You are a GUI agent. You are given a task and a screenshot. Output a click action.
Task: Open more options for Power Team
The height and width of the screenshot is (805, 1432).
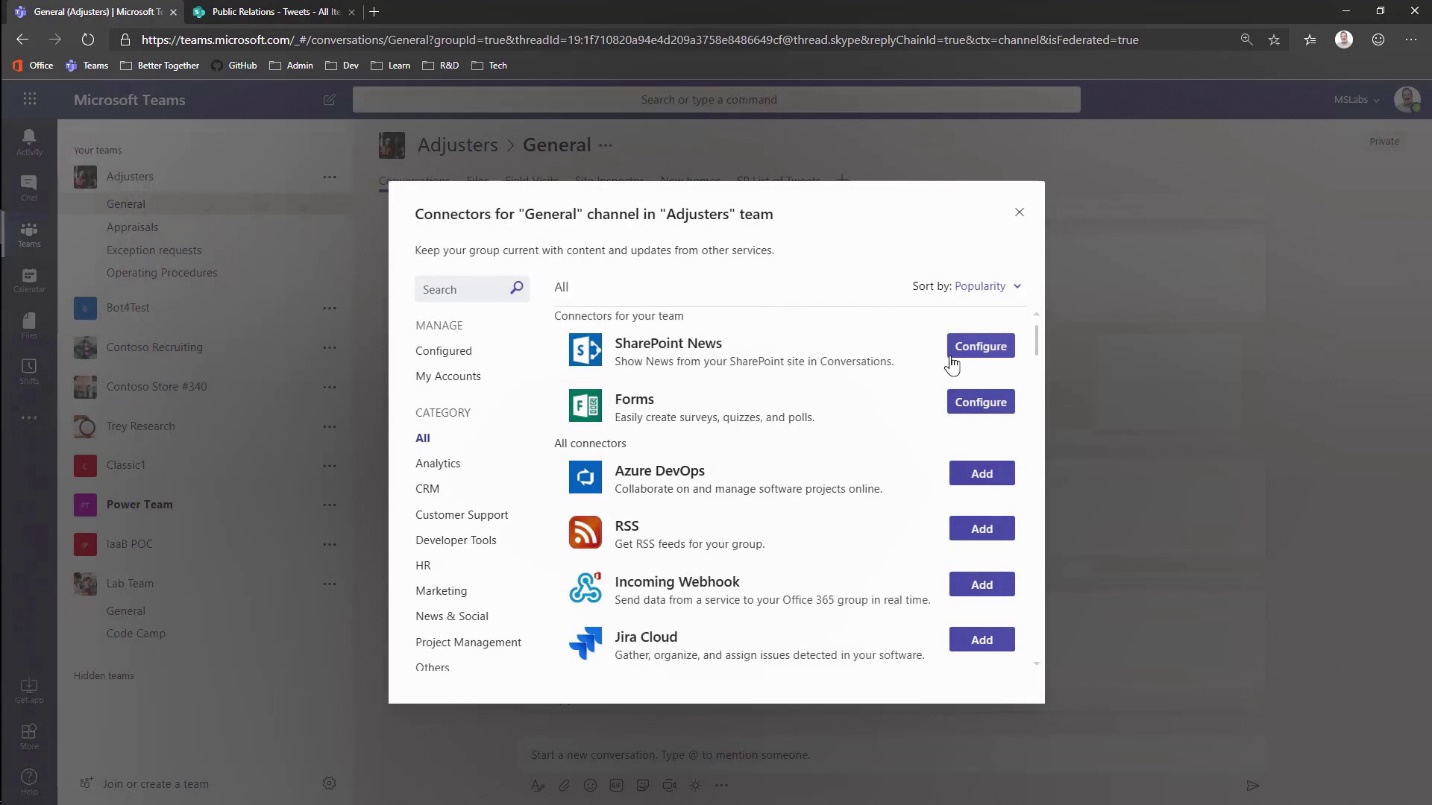329,505
